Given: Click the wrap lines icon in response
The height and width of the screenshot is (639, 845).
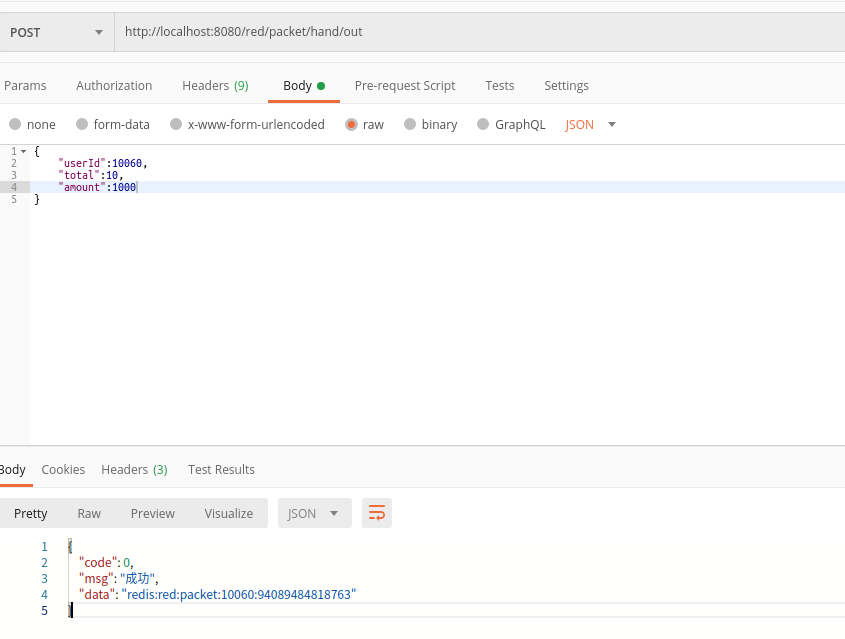Looking at the screenshot, I should pos(377,513).
